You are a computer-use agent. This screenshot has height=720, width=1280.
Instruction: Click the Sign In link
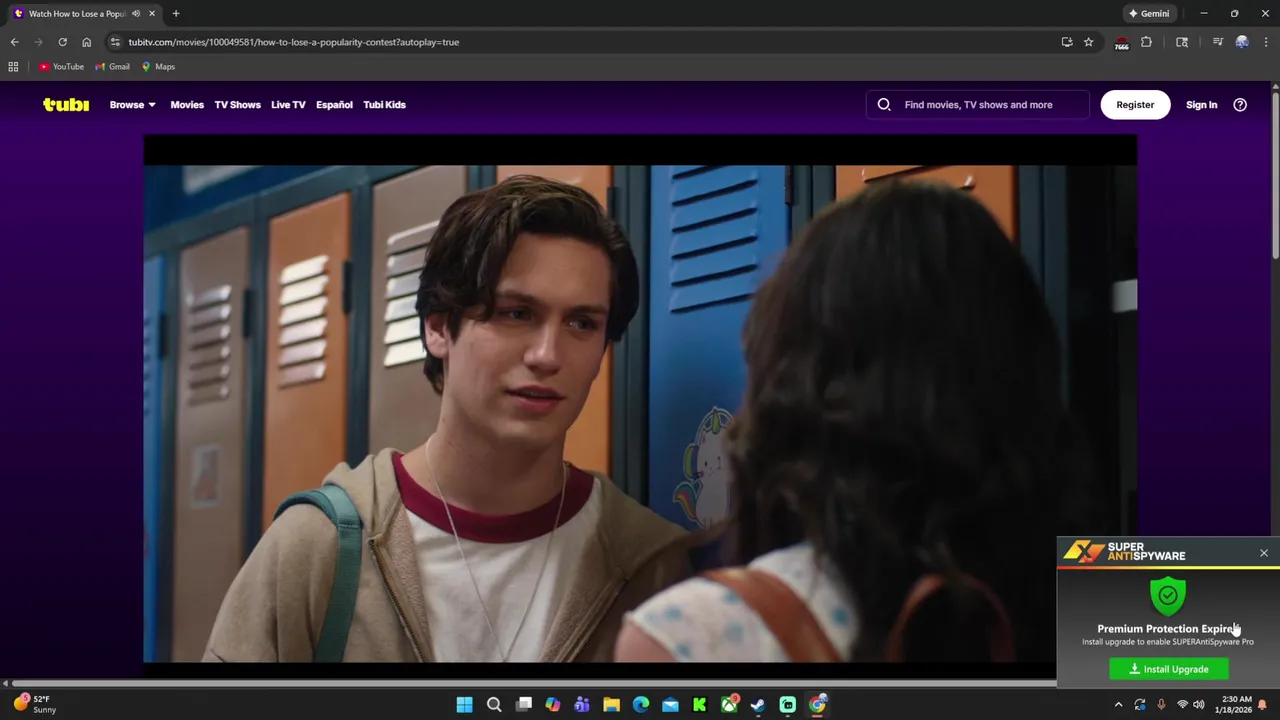(x=1201, y=104)
